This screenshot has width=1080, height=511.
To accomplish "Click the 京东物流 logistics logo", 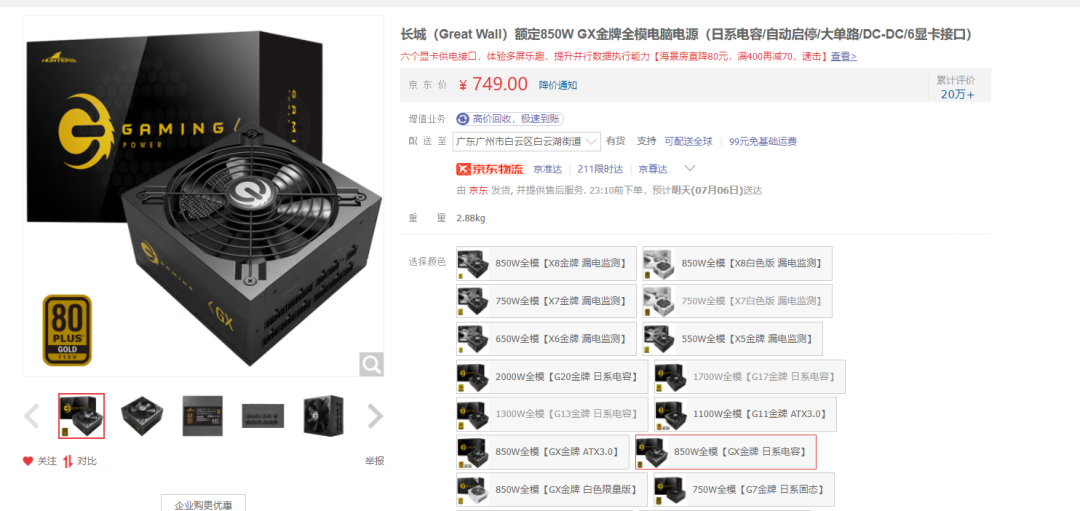I will [x=490, y=169].
